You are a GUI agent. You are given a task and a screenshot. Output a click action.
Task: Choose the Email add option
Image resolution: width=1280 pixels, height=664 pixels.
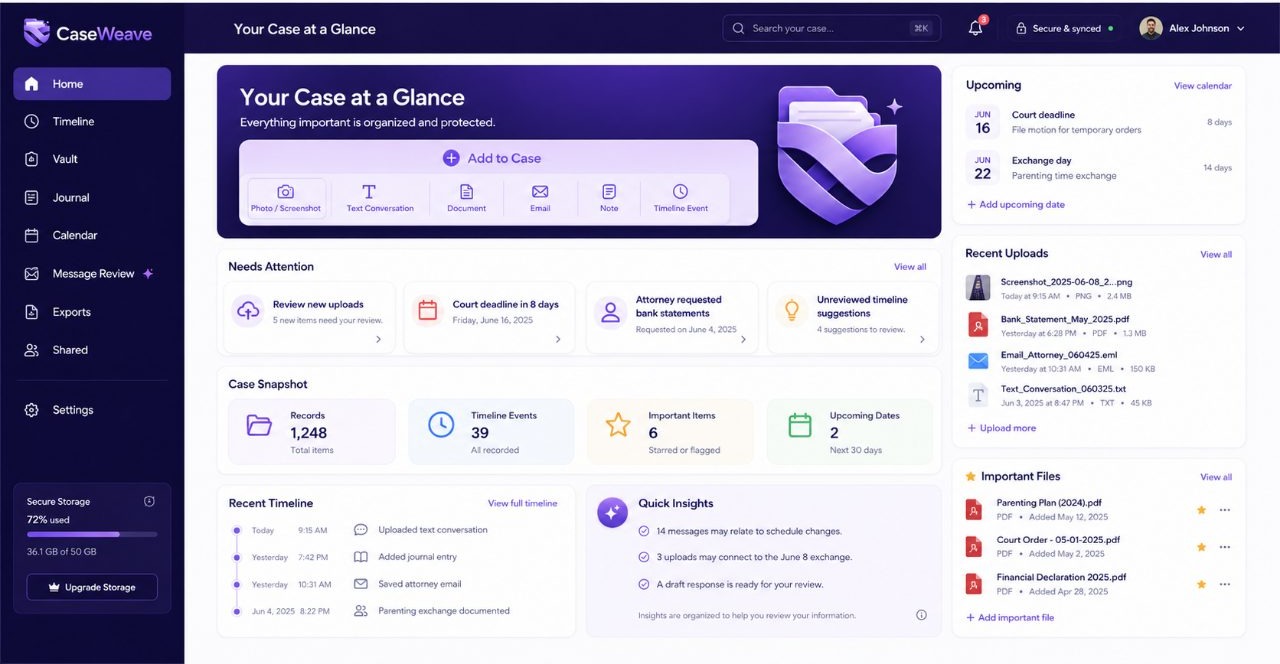click(x=540, y=198)
